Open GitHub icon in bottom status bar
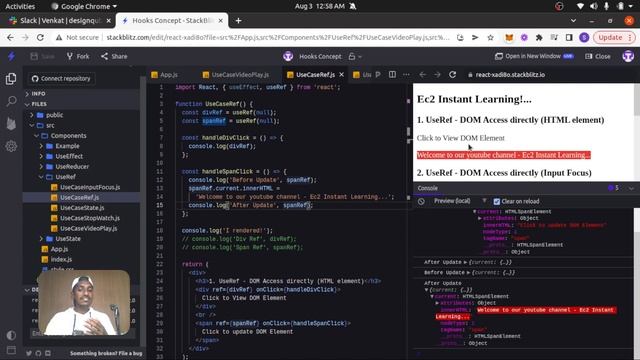Viewport: 640px width, 360px height. click(x=38, y=353)
